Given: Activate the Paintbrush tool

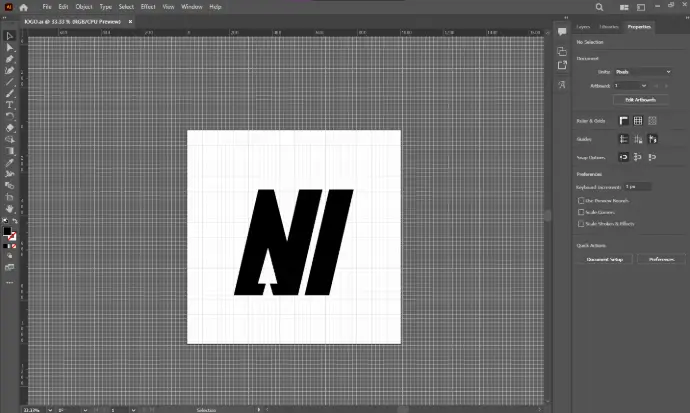Looking at the screenshot, I should (9, 93).
